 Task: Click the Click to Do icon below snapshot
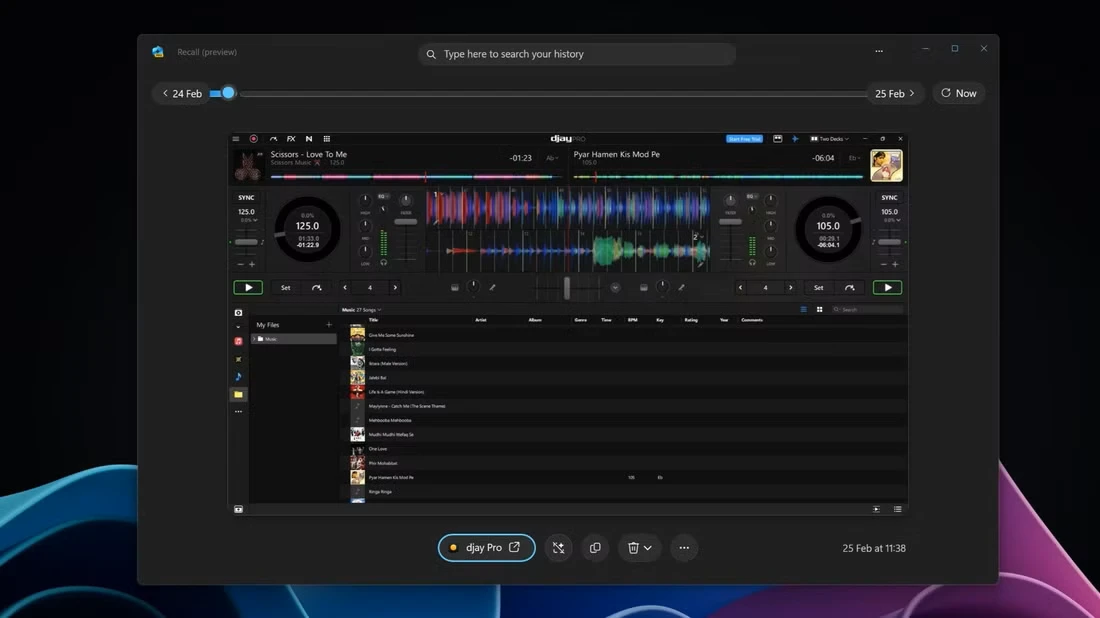(x=558, y=548)
